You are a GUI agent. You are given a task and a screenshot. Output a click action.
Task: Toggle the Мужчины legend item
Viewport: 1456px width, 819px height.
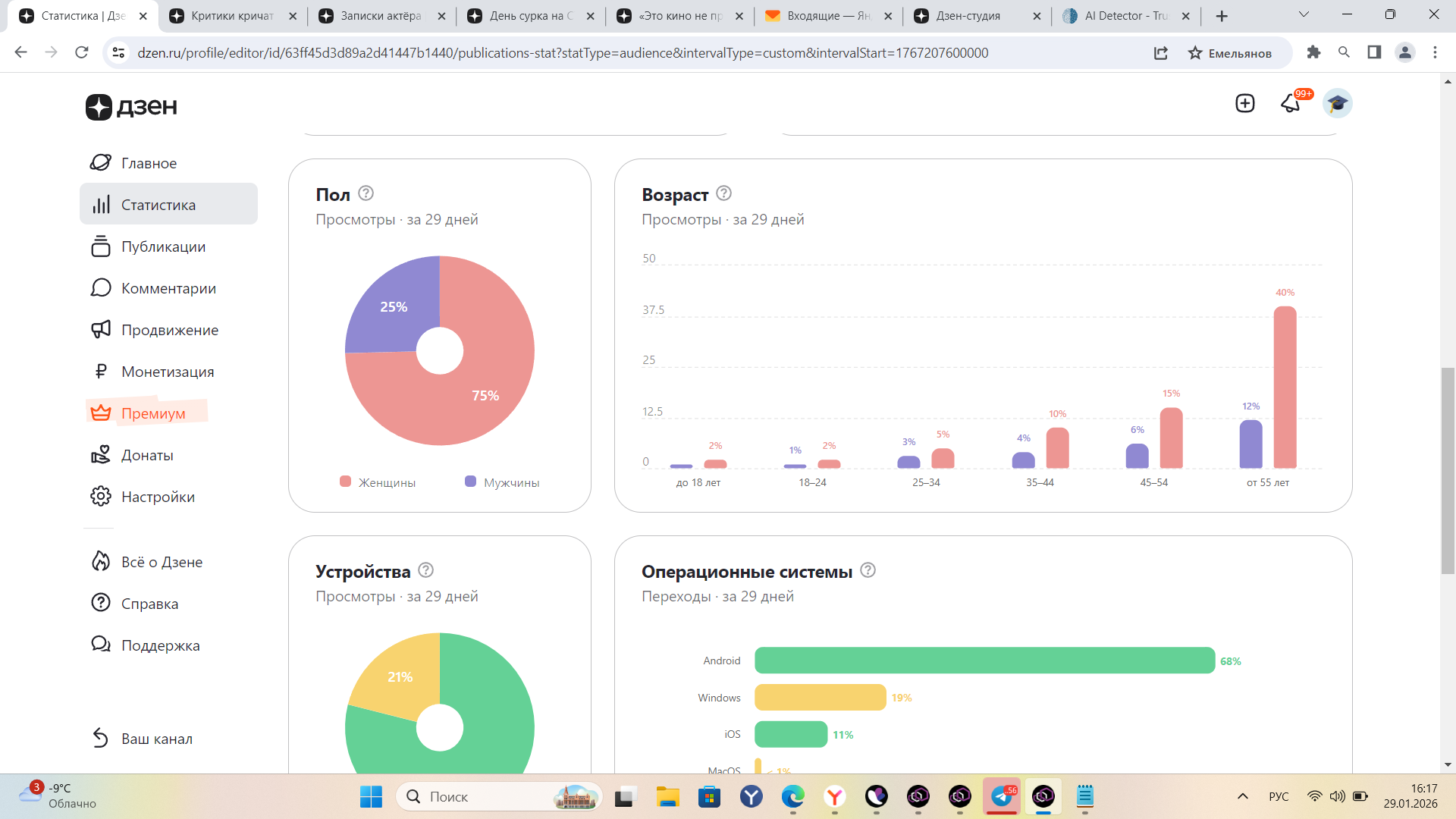(x=502, y=482)
